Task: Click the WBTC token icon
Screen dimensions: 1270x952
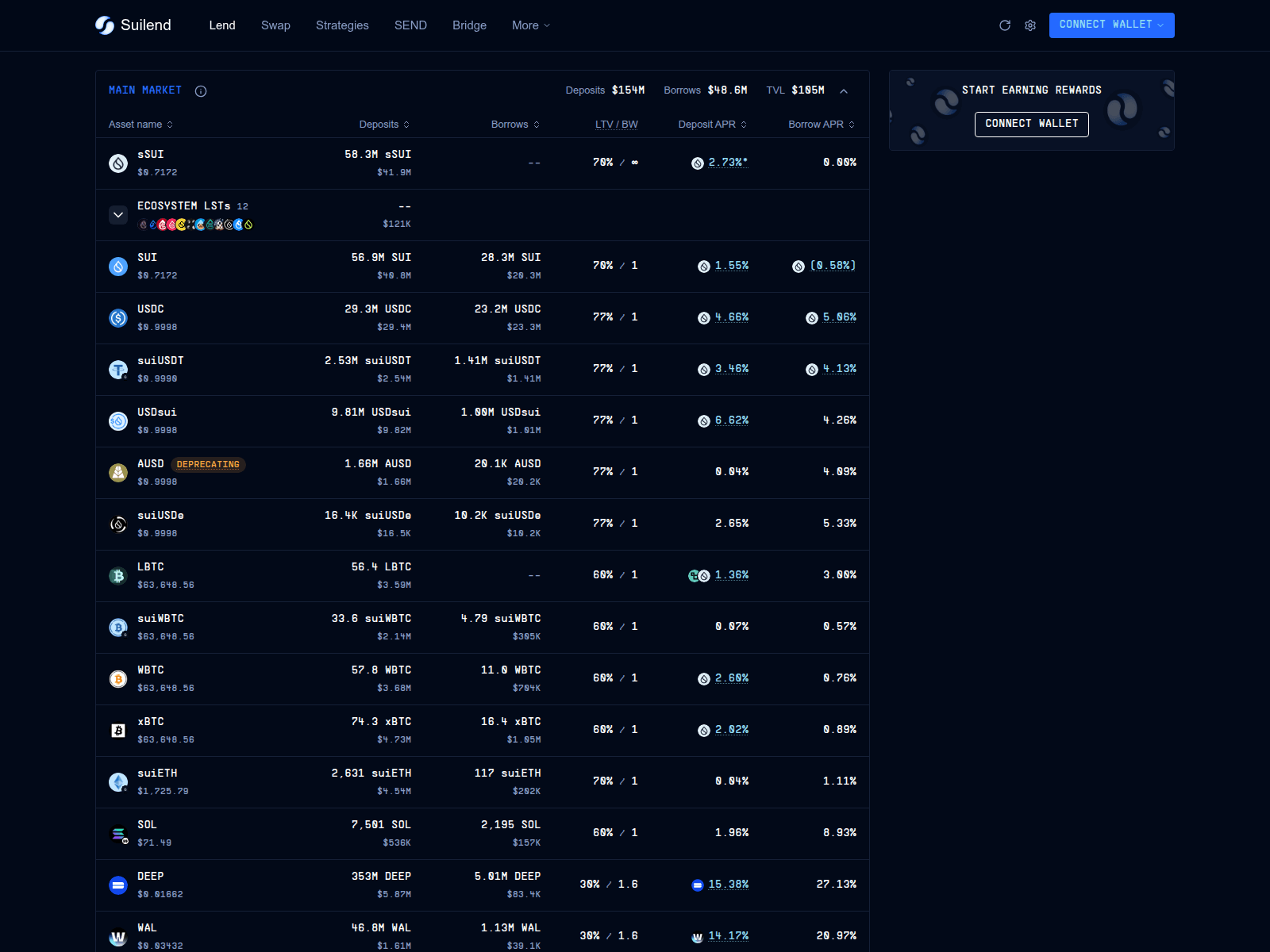Action: pyautogui.click(x=118, y=679)
